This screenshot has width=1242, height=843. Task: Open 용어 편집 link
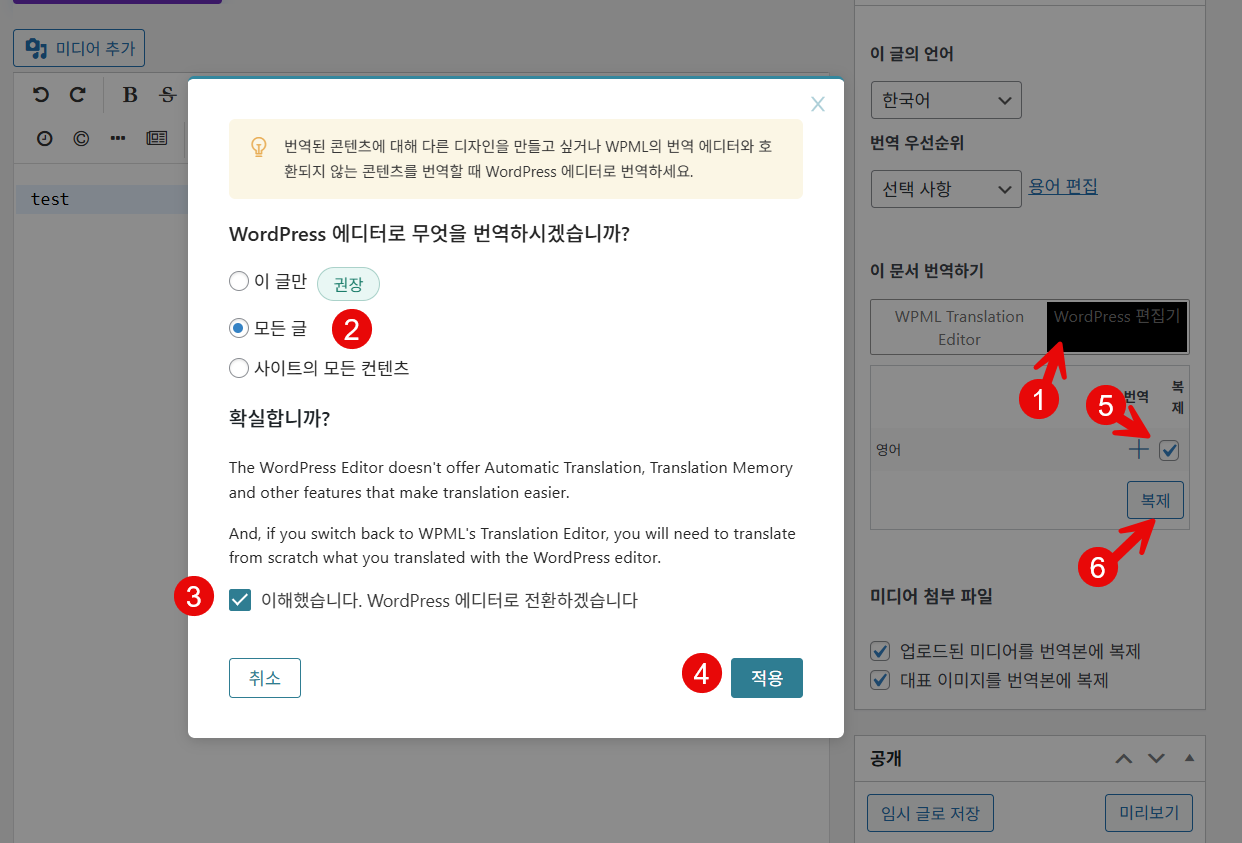[1063, 186]
